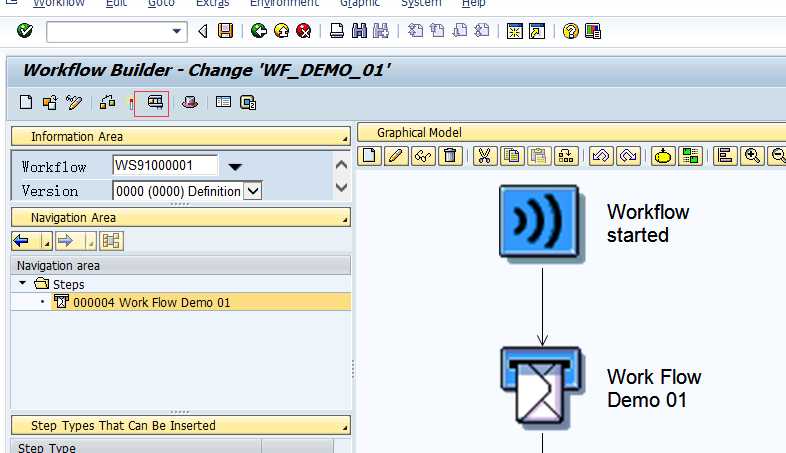Collapse the Steps folder node
Viewport: 786px width, 453px height.
point(23,284)
